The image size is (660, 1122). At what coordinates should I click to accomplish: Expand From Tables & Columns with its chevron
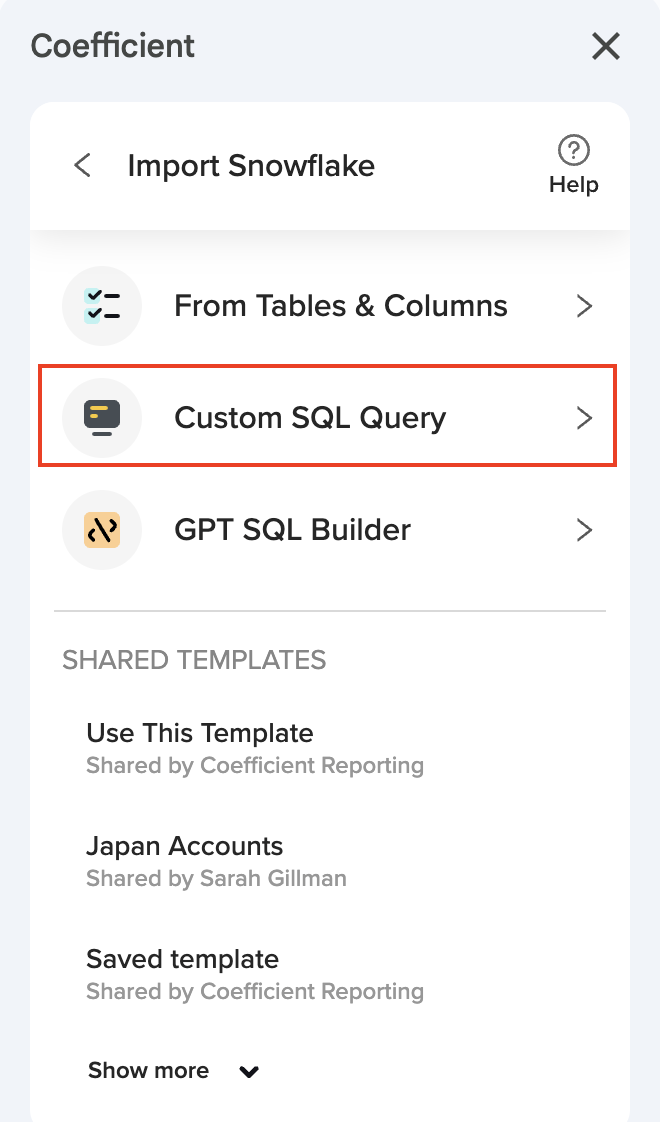[x=585, y=306]
